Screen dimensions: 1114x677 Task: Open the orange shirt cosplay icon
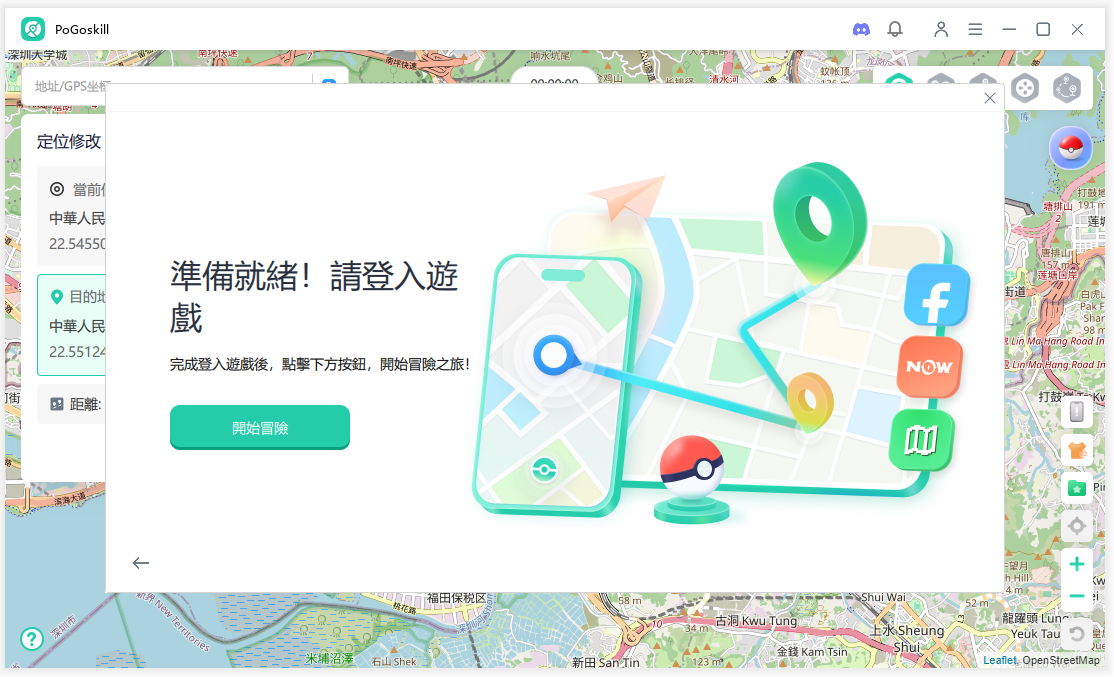1077,450
